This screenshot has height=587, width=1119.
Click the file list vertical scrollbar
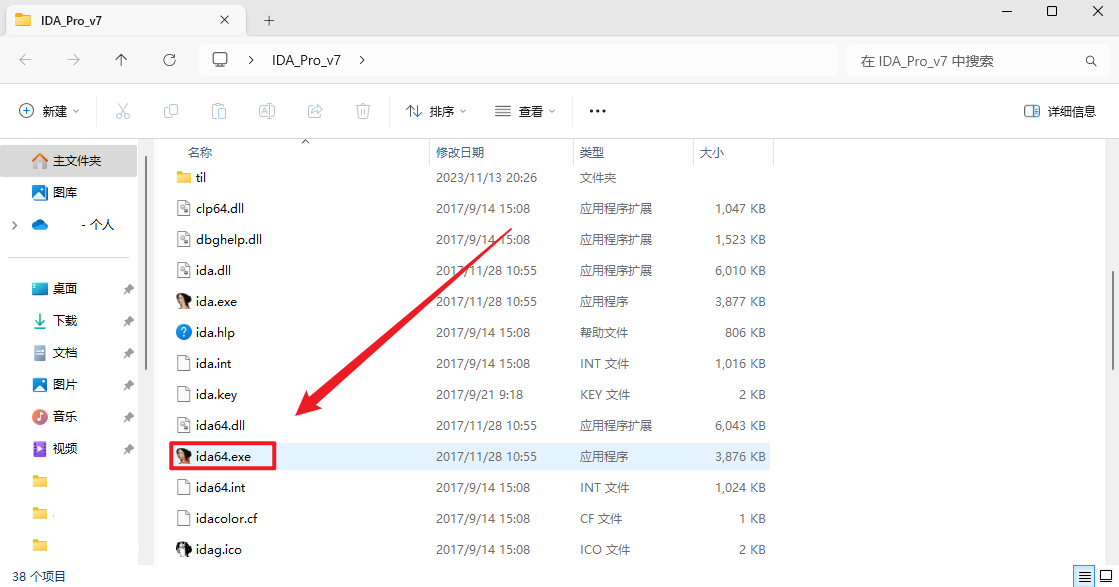tap(1113, 320)
